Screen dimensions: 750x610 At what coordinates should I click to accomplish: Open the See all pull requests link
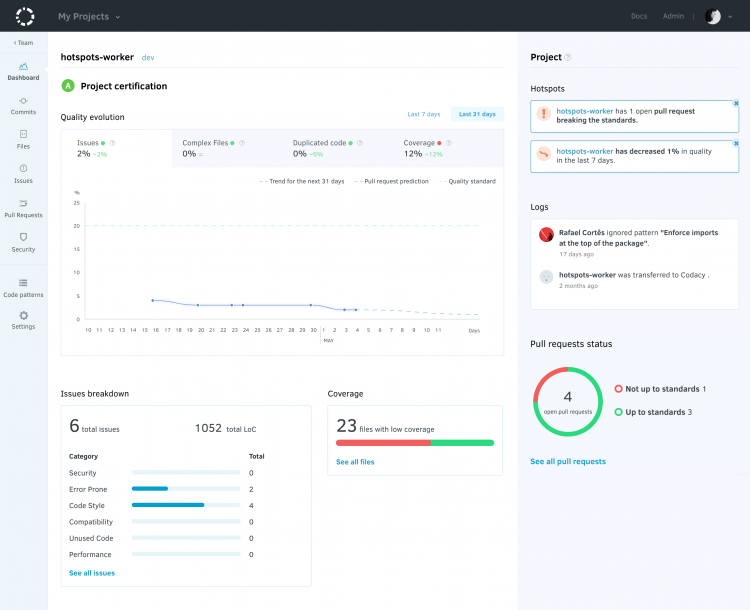click(x=567, y=461)
